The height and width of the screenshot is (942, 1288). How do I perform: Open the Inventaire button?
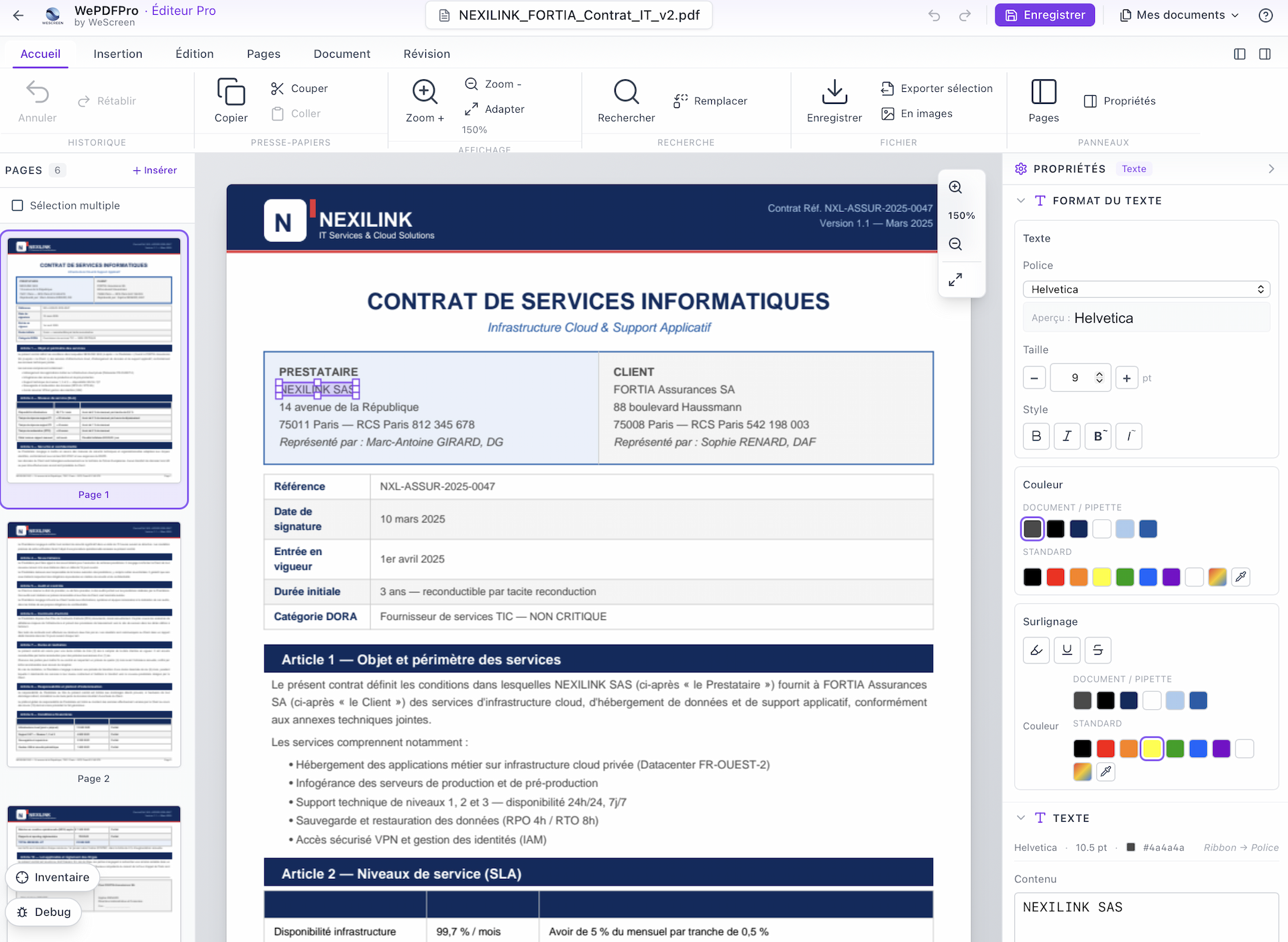(x=52, y=878)
